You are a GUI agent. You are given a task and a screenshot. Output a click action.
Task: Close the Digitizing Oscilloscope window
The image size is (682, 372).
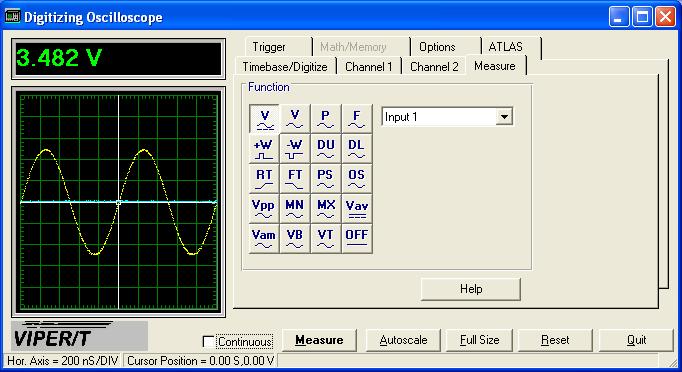click(665, 17)
